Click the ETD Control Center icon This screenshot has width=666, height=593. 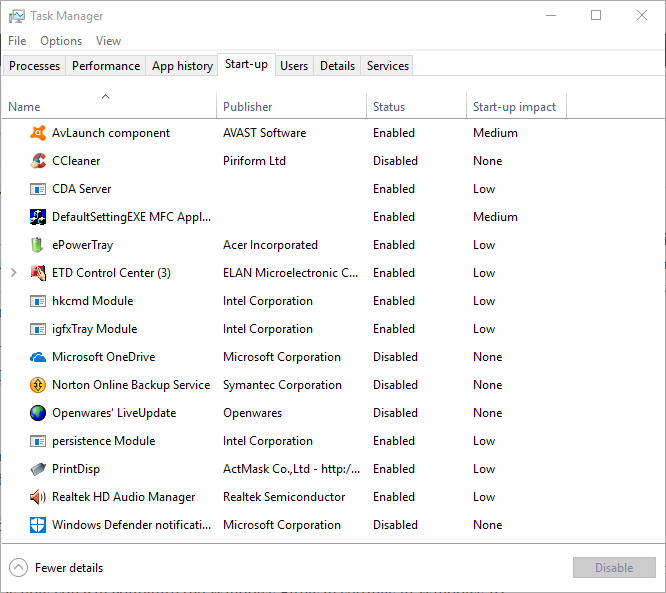tap(38, 273)
